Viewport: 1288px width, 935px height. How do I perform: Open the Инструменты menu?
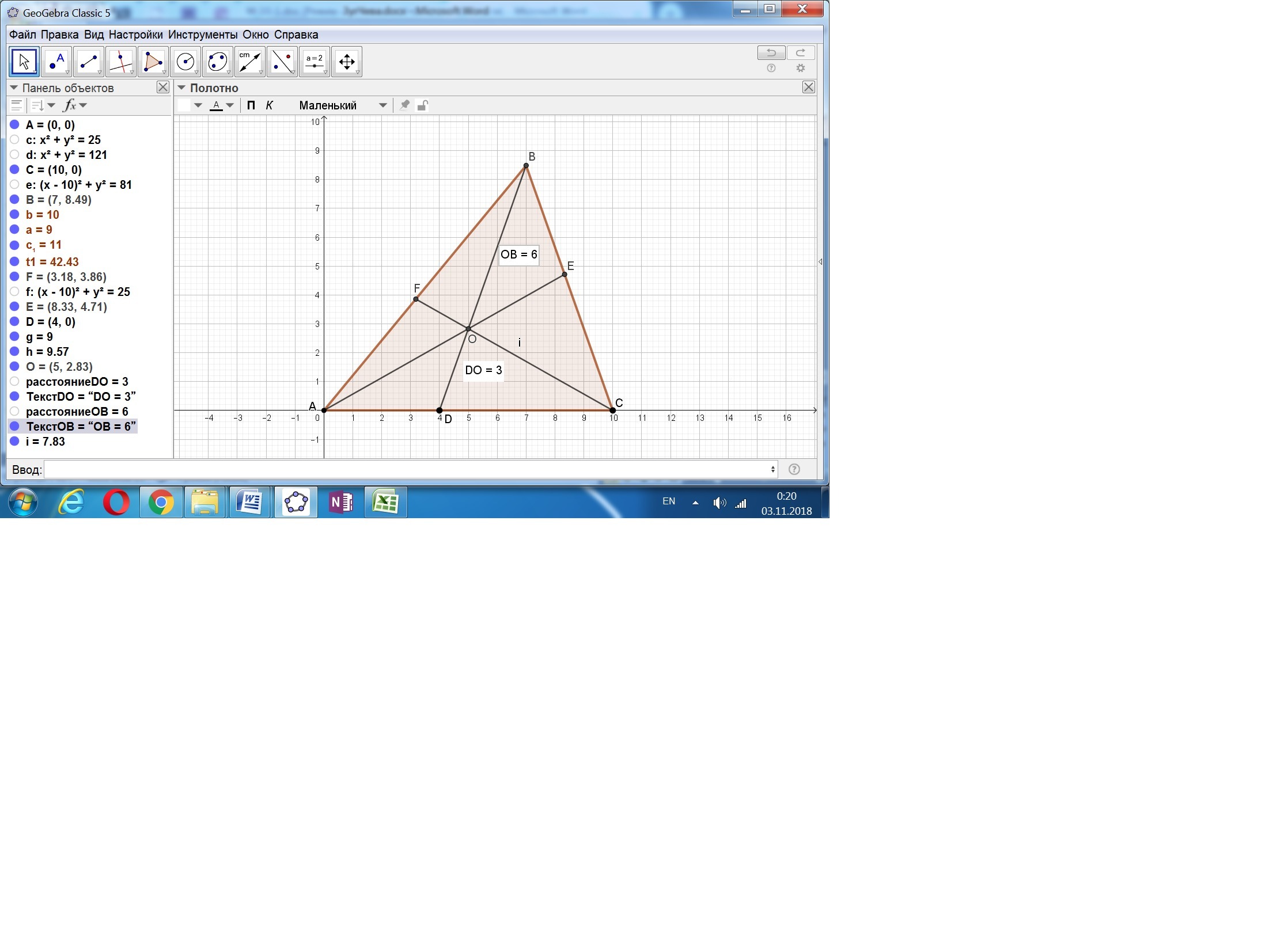[x=203, y=35]
